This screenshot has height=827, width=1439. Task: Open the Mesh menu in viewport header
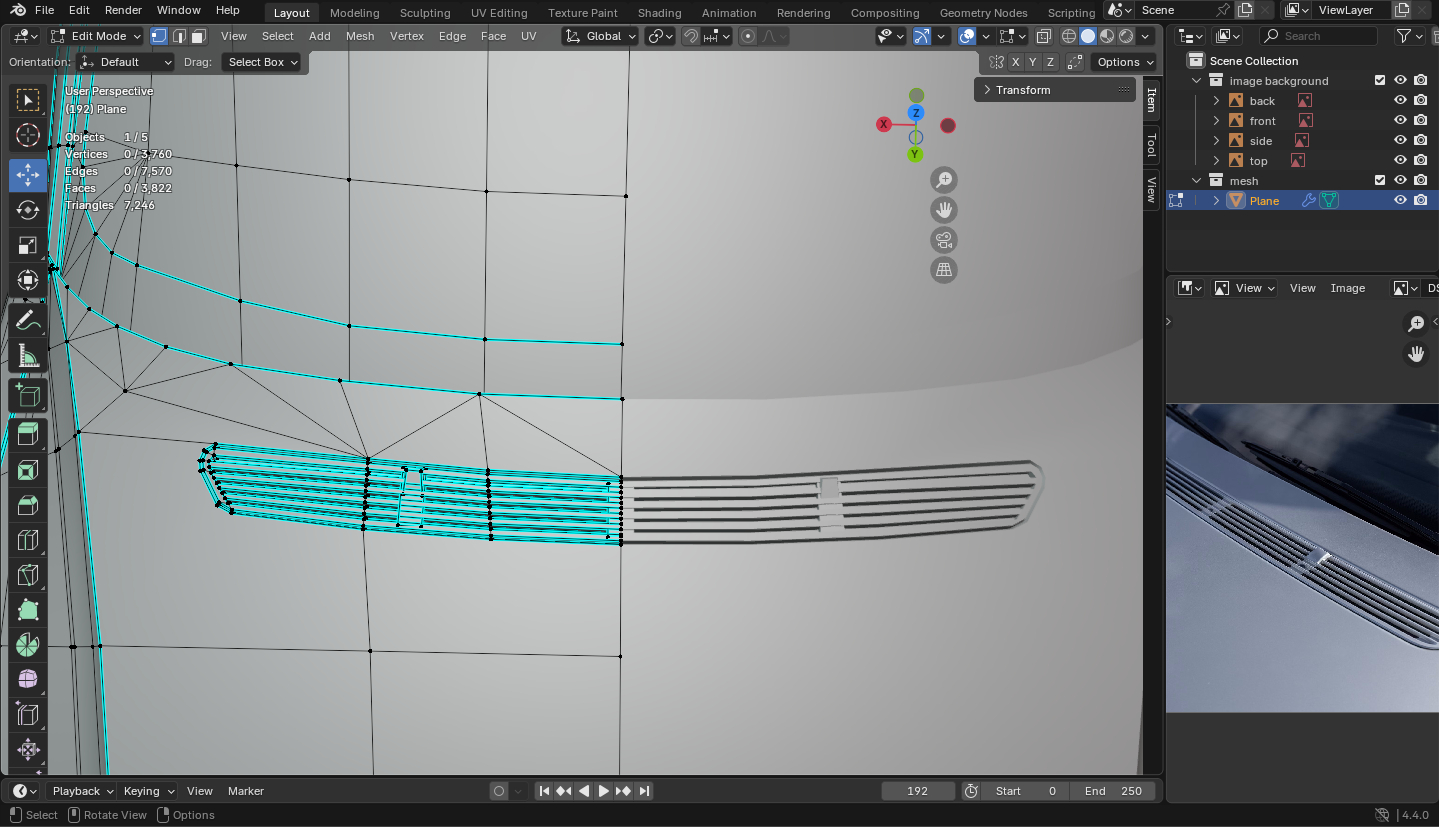coord(360,36)
